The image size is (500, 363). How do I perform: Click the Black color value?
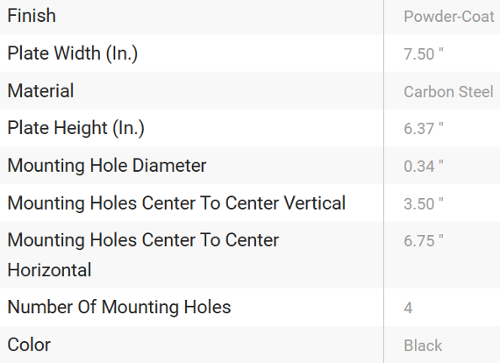423,346
